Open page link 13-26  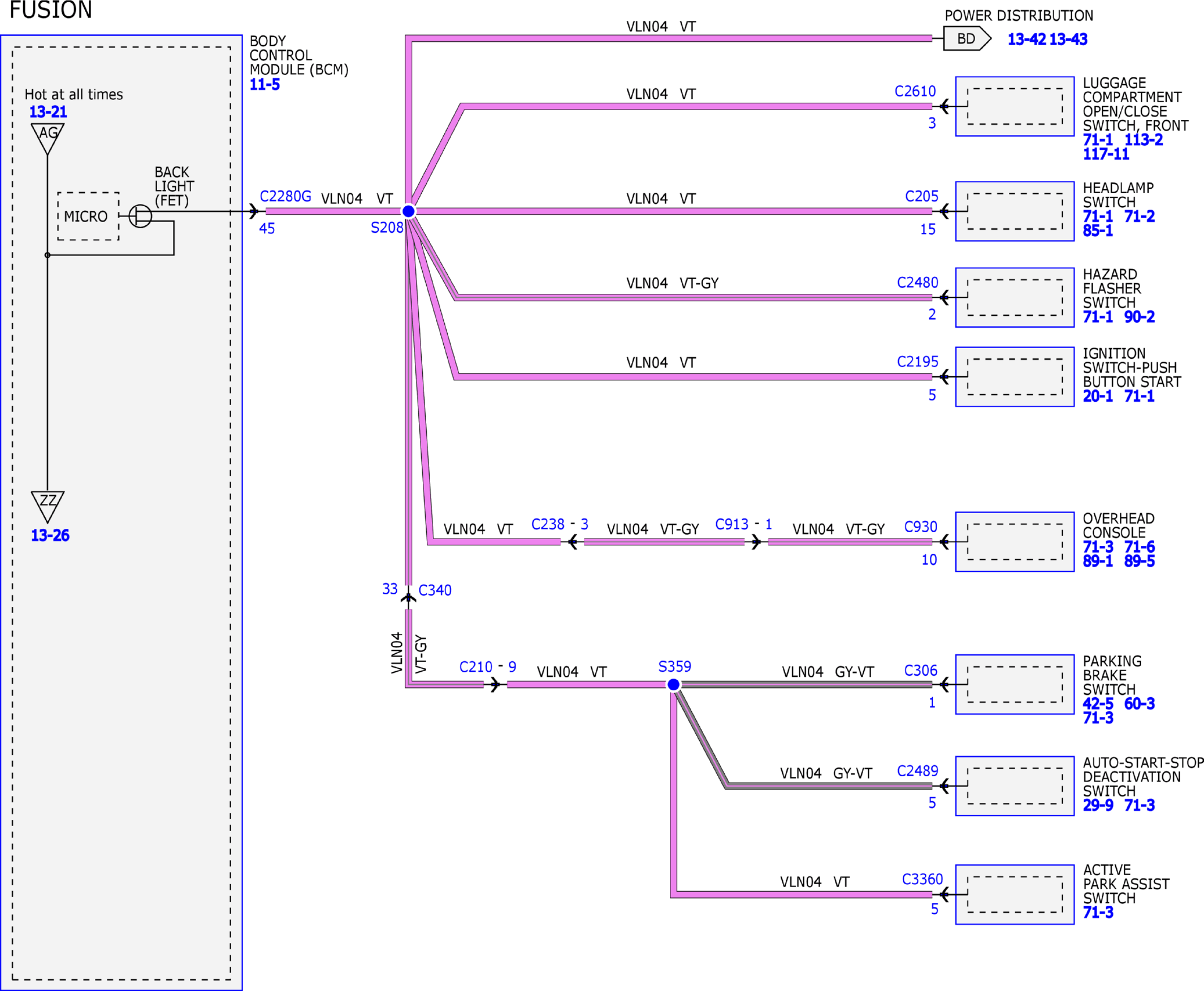(x=50, y=536)
